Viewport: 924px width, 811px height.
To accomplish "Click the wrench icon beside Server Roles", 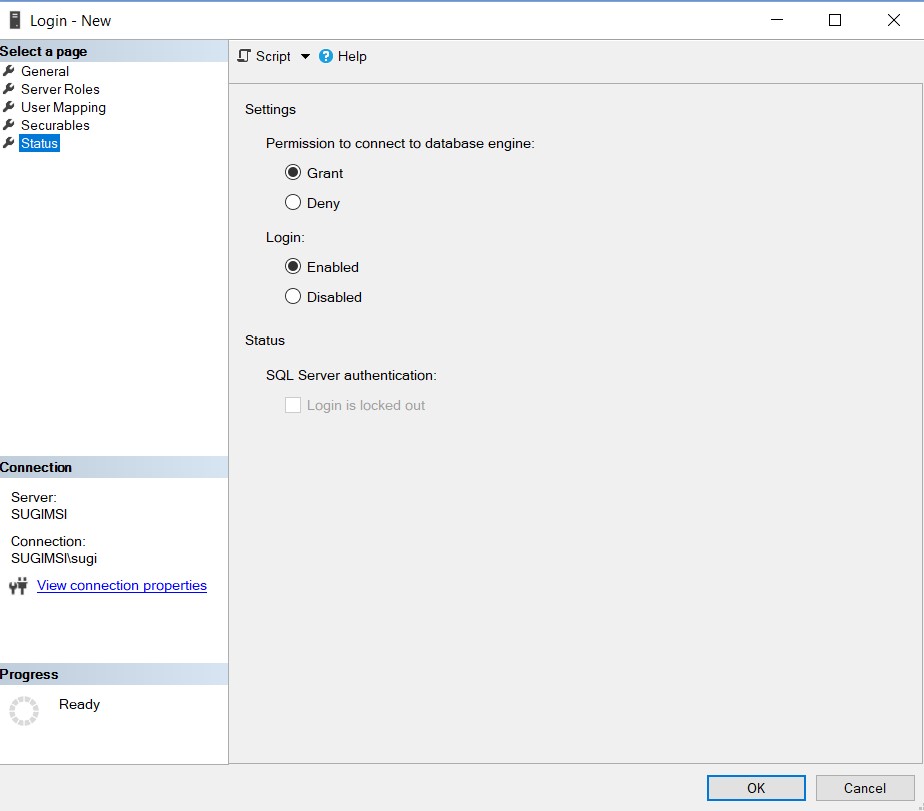I will point(9,89).
